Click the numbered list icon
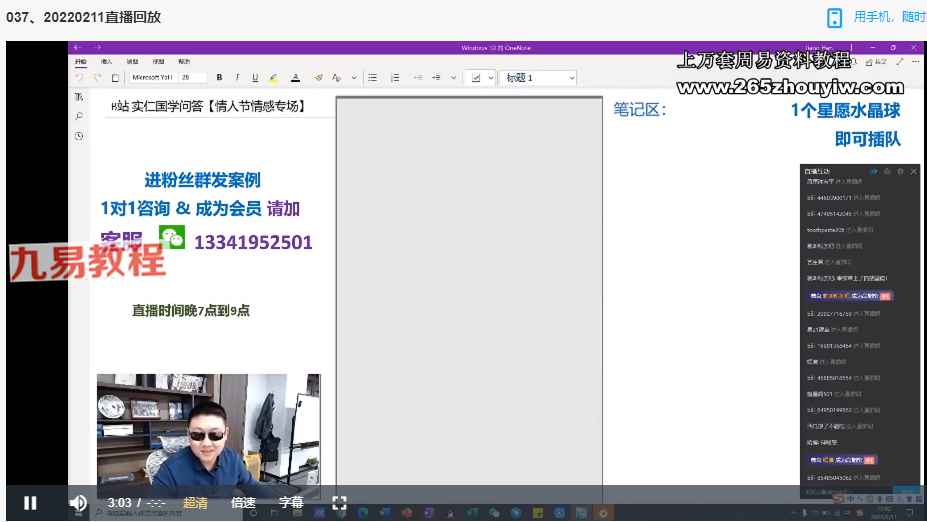The image size is (927, 522). (395, 77)
